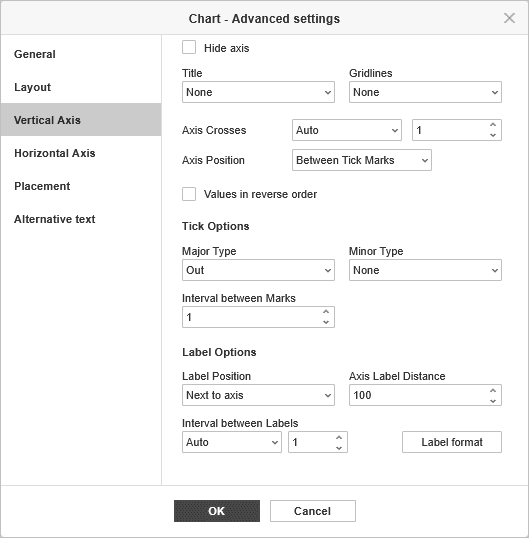Click the Axis Label Distance input field
This screenshot has width=529, height=538.
click(x=418, y=395)
